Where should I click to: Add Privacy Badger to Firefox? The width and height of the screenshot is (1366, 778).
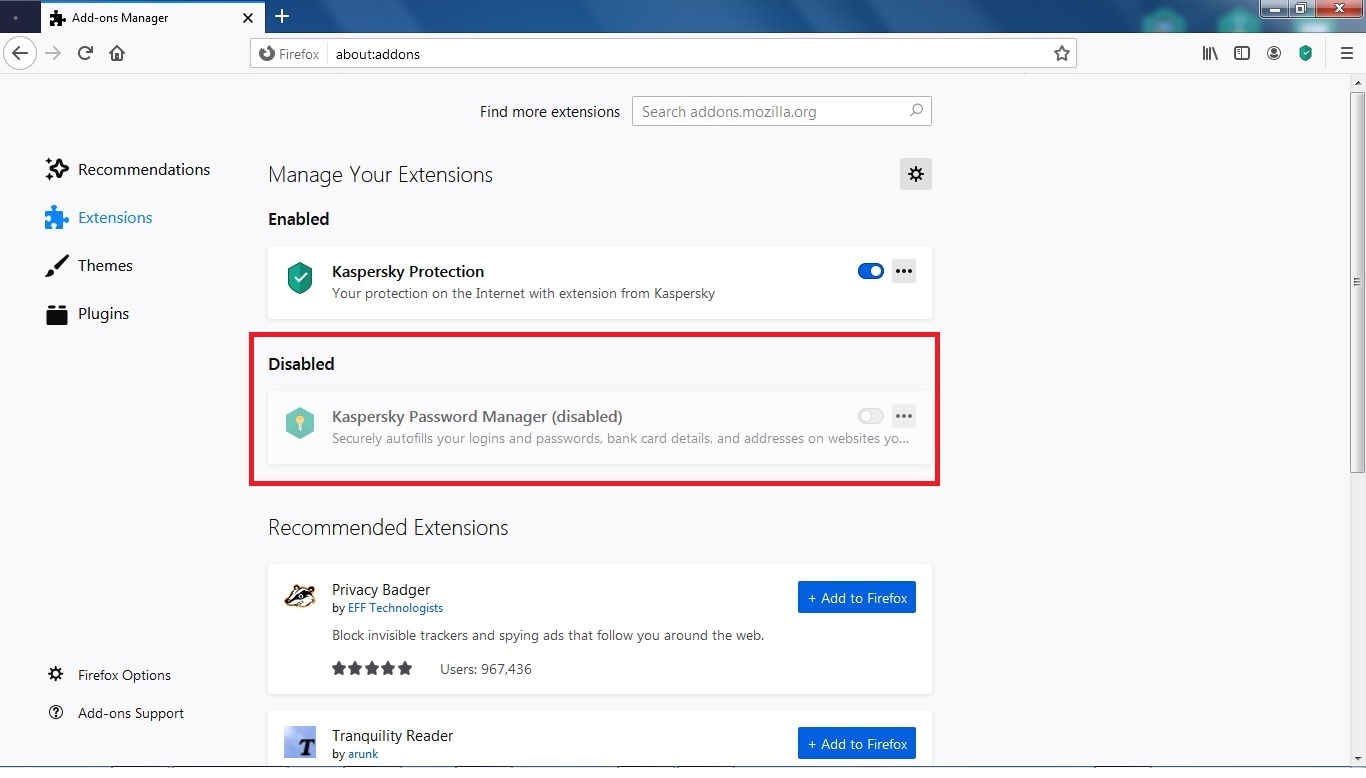click(x=857, y=598)
